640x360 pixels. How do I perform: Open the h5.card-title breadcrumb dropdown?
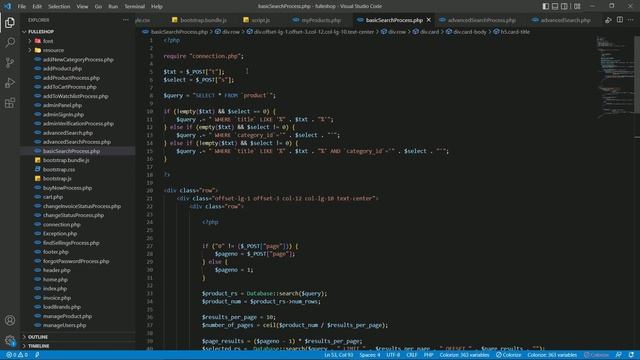click(x=512, y=31)
